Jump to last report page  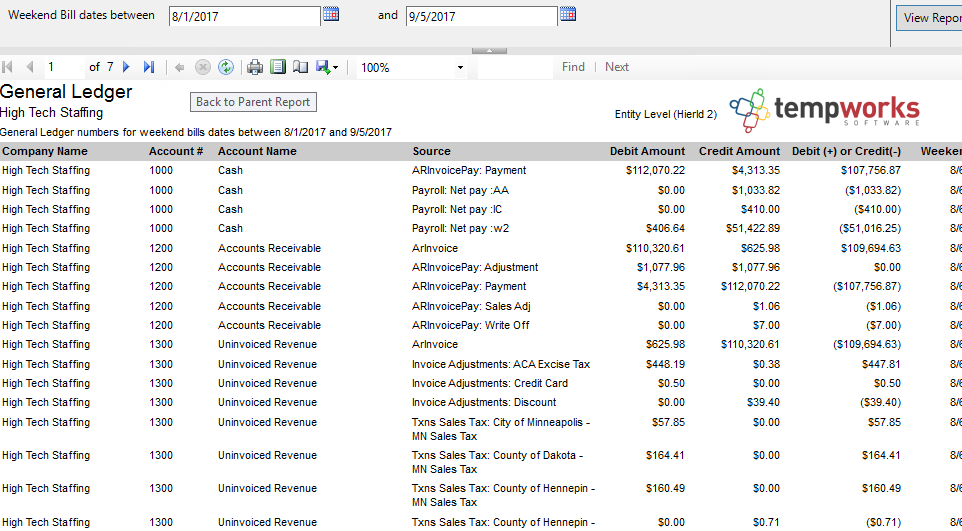pos(149,67)
